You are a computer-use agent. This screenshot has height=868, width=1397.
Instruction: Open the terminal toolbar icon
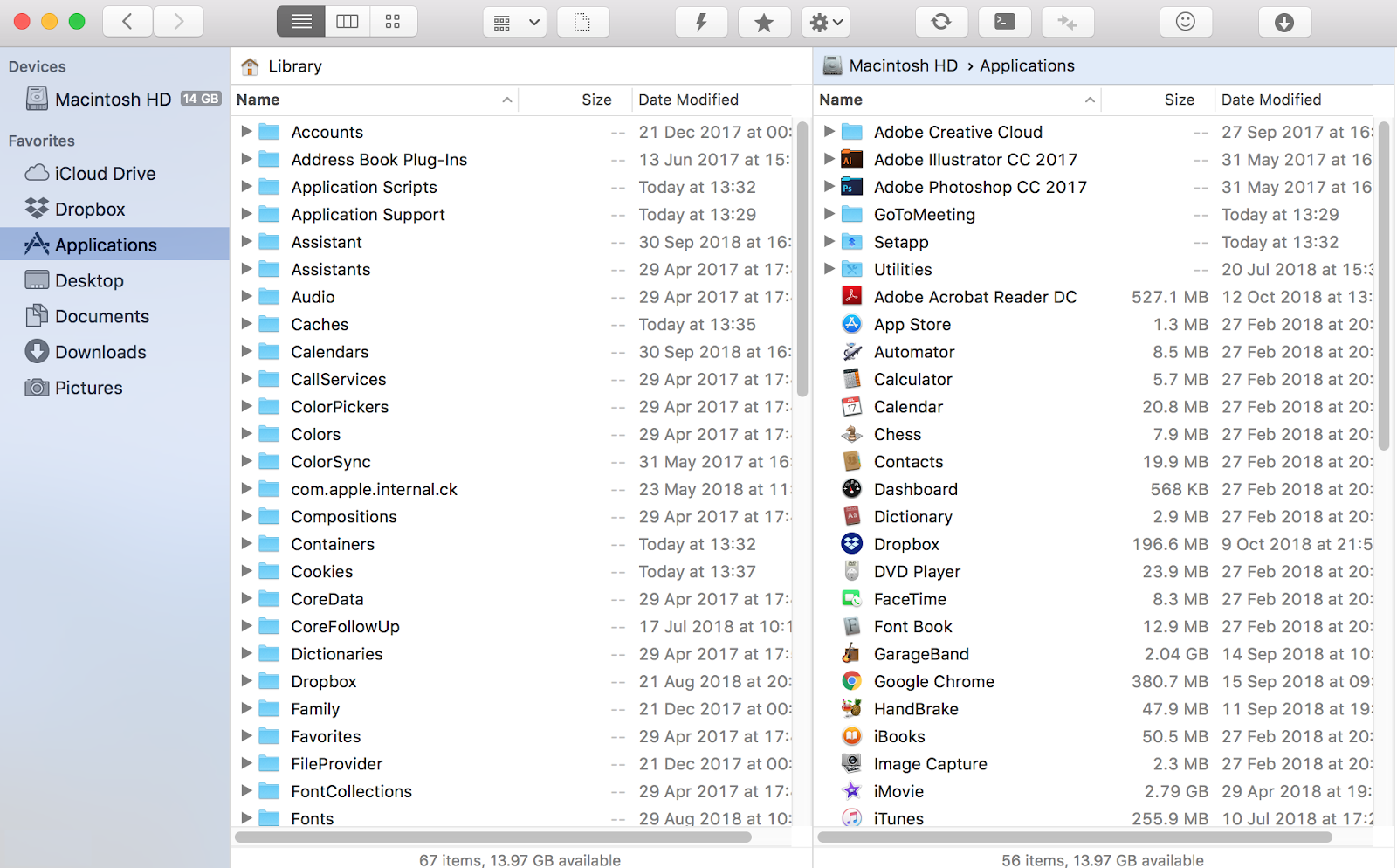pos(1005,22)
